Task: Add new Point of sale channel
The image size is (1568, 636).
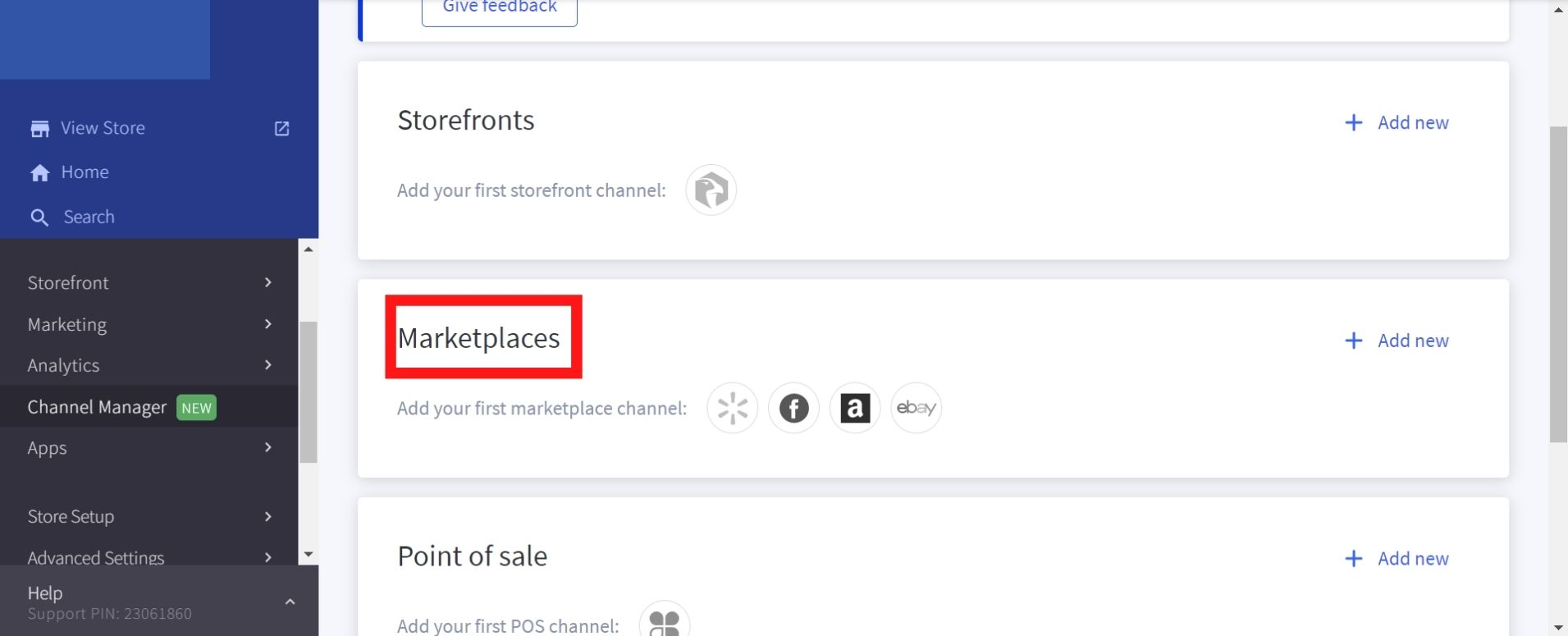Action: [1397, 559]
